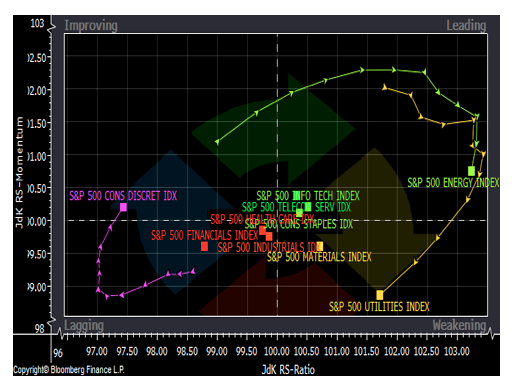Click the 103.00 x-axis tick value
The width and height of the screenshot is (516, 392).
click(x=457, y=351)
